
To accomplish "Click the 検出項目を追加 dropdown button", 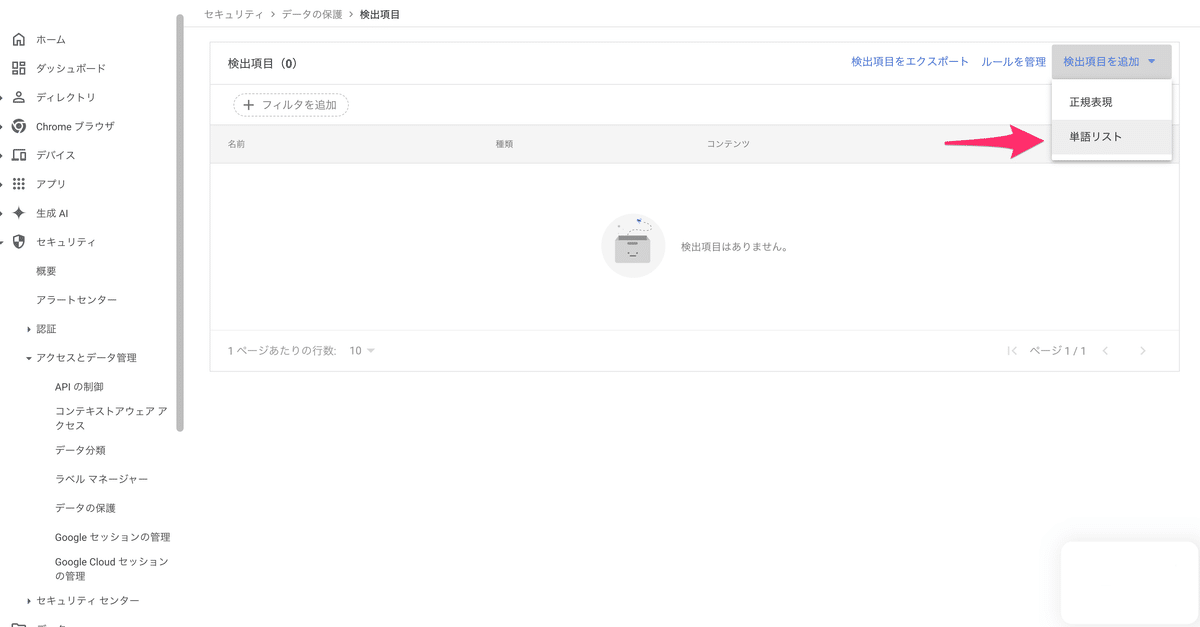I will (x=1111, y=62).
